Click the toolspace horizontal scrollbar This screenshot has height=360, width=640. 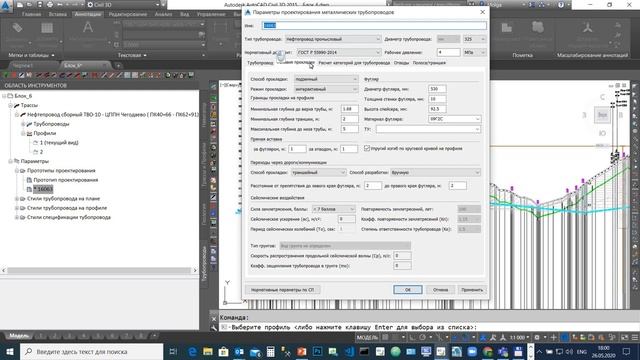(99, 270)
